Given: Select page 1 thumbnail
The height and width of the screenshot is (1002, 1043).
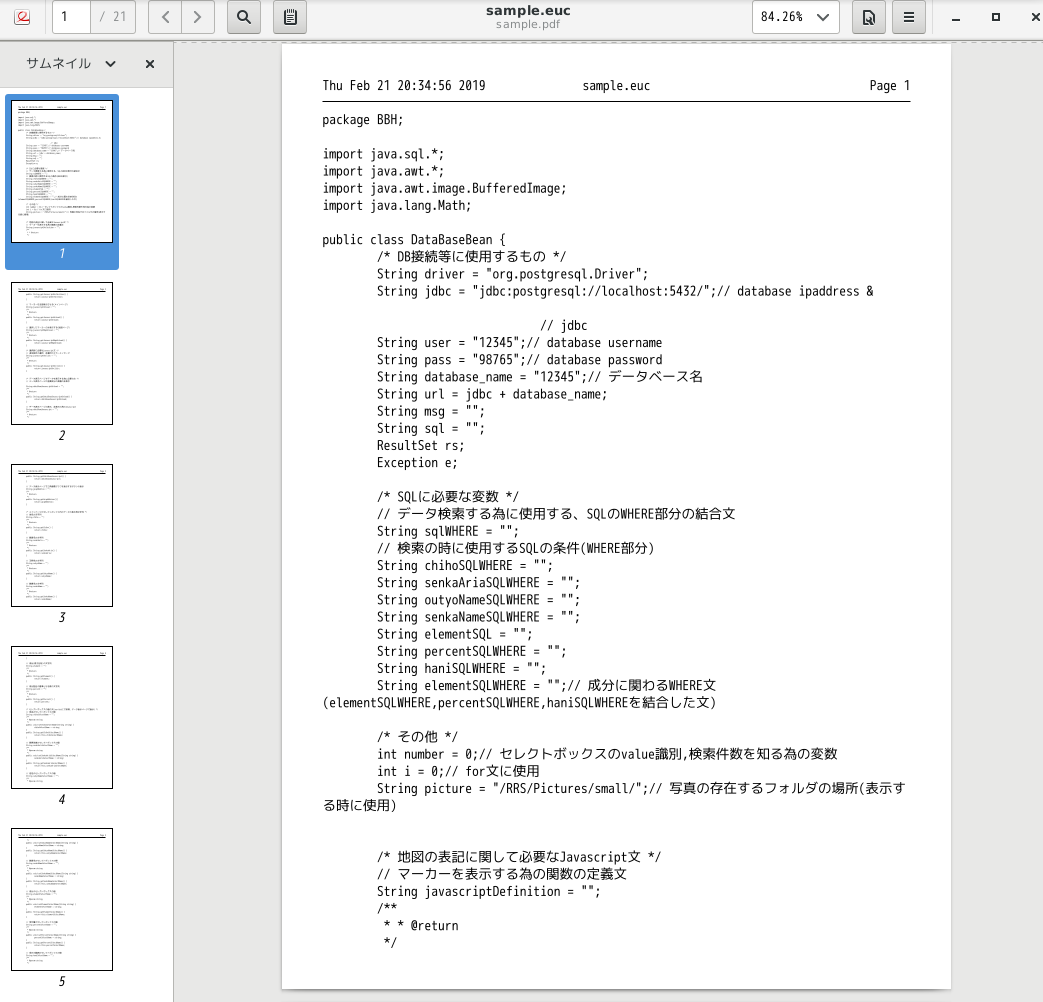Looking at the screenshot, I should click(x=62, y=172).
